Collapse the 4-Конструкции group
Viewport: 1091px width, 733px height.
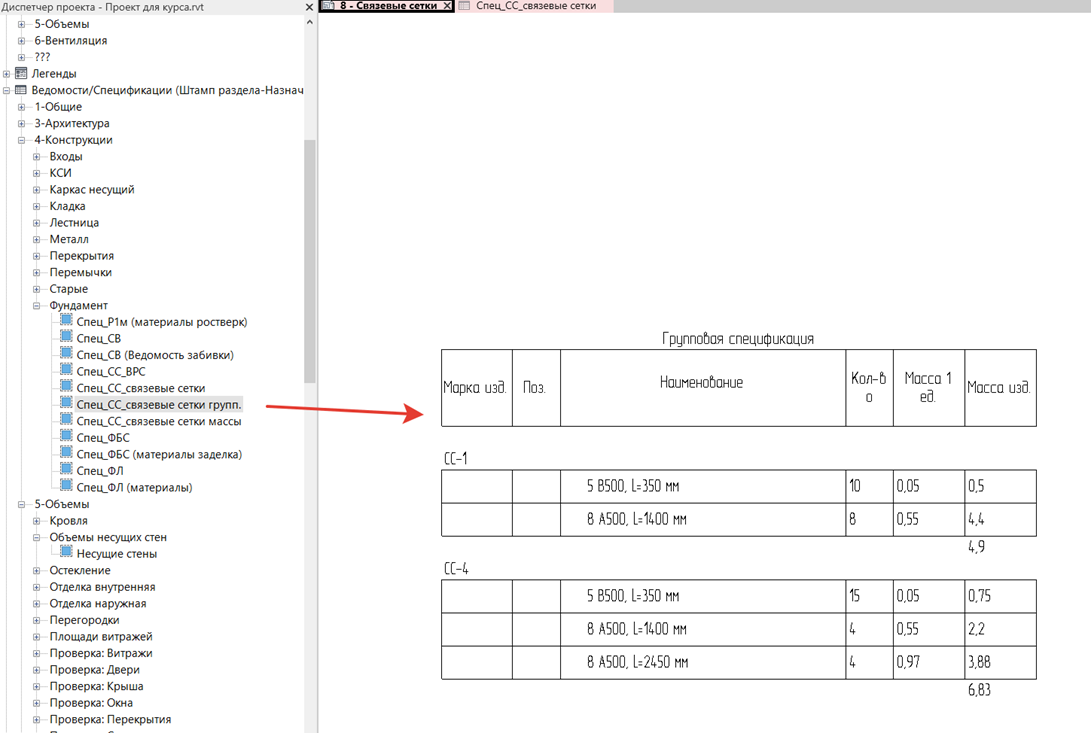point(21,140)
